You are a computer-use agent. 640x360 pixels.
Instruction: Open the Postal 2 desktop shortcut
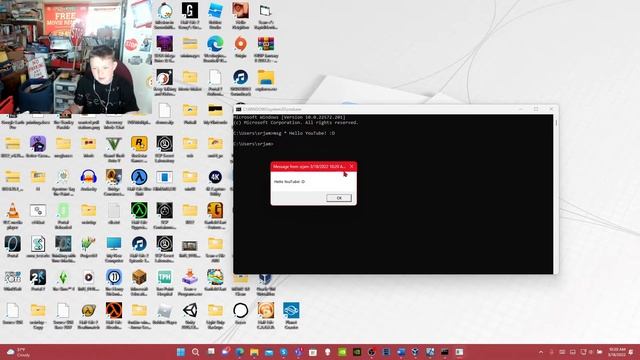pyautogui.click(x=38, y=280)
